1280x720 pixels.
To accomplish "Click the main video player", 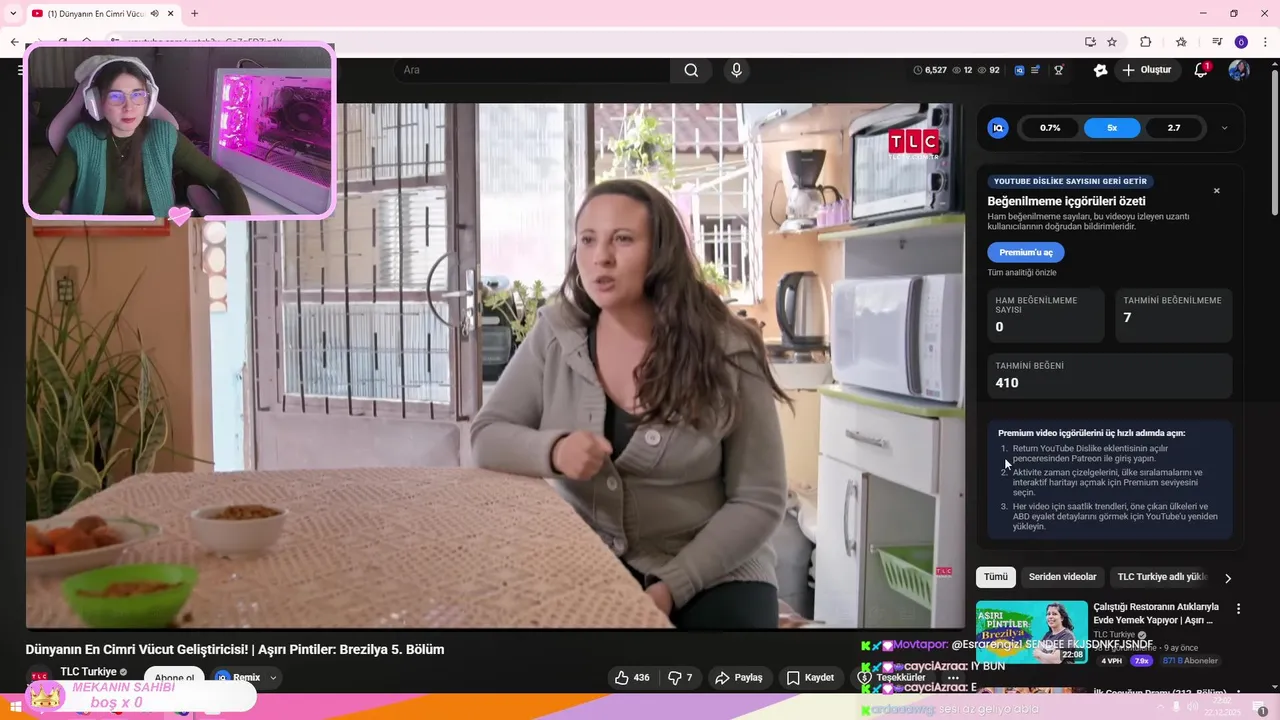I will (495, 365).
